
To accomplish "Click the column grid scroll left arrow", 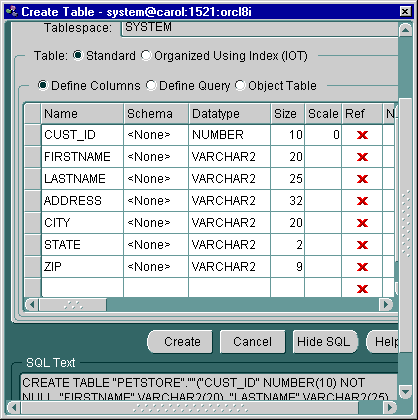I will pyautogui.click(x=32, y=304).
